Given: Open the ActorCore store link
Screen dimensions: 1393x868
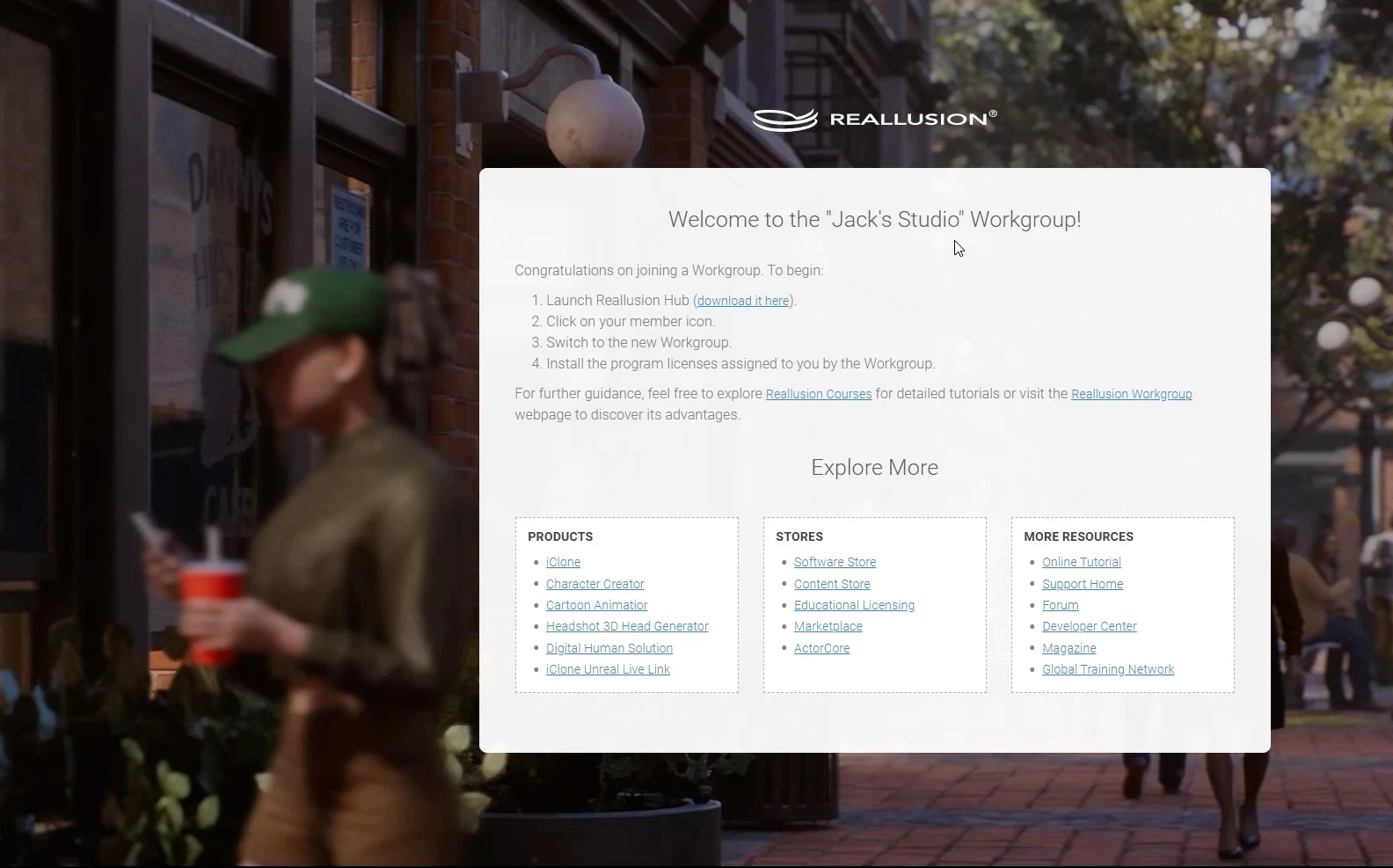Looking at the screenshot, I should point(821,648).
